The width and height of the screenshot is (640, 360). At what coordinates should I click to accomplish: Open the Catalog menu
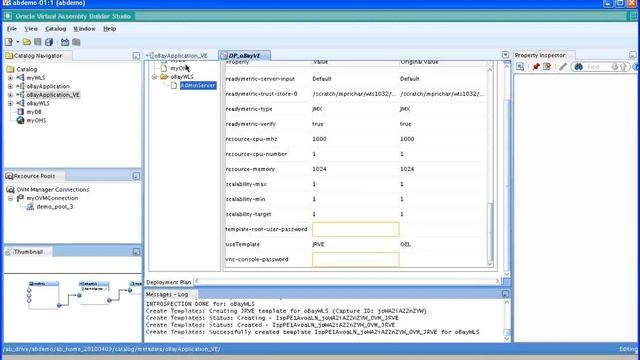click(x=56, y=29)
